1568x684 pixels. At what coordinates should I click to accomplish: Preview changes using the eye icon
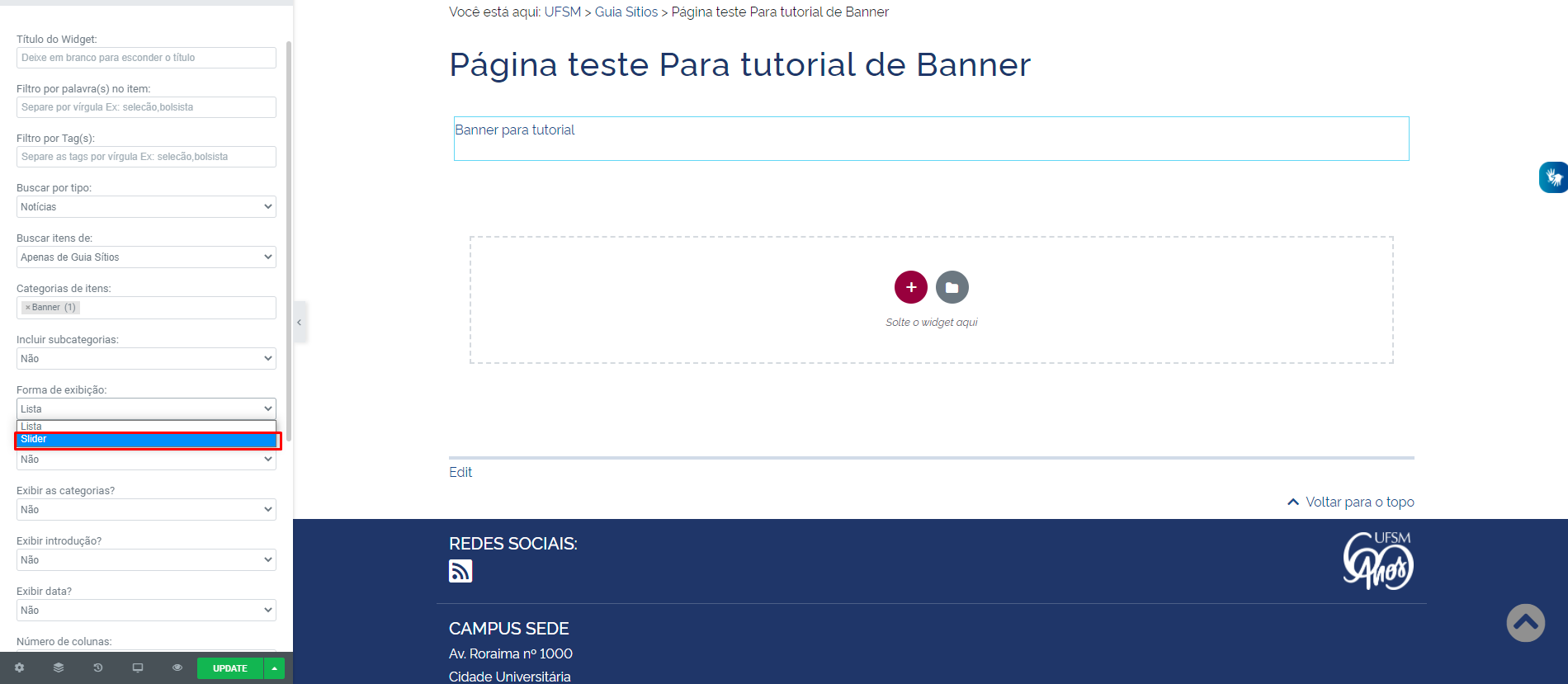177,667
